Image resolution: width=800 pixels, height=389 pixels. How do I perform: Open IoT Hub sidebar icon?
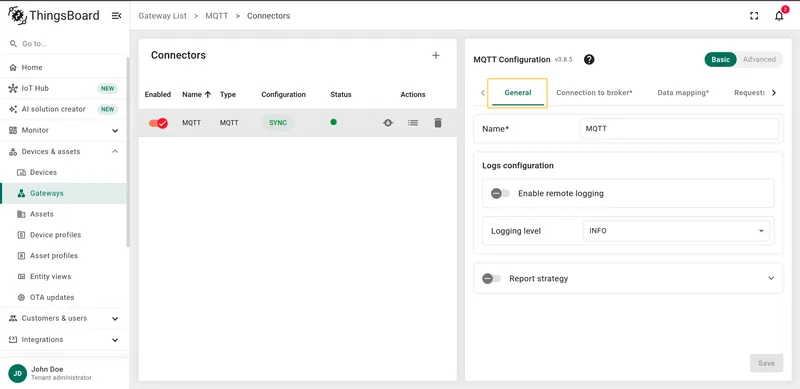(13, 88)
